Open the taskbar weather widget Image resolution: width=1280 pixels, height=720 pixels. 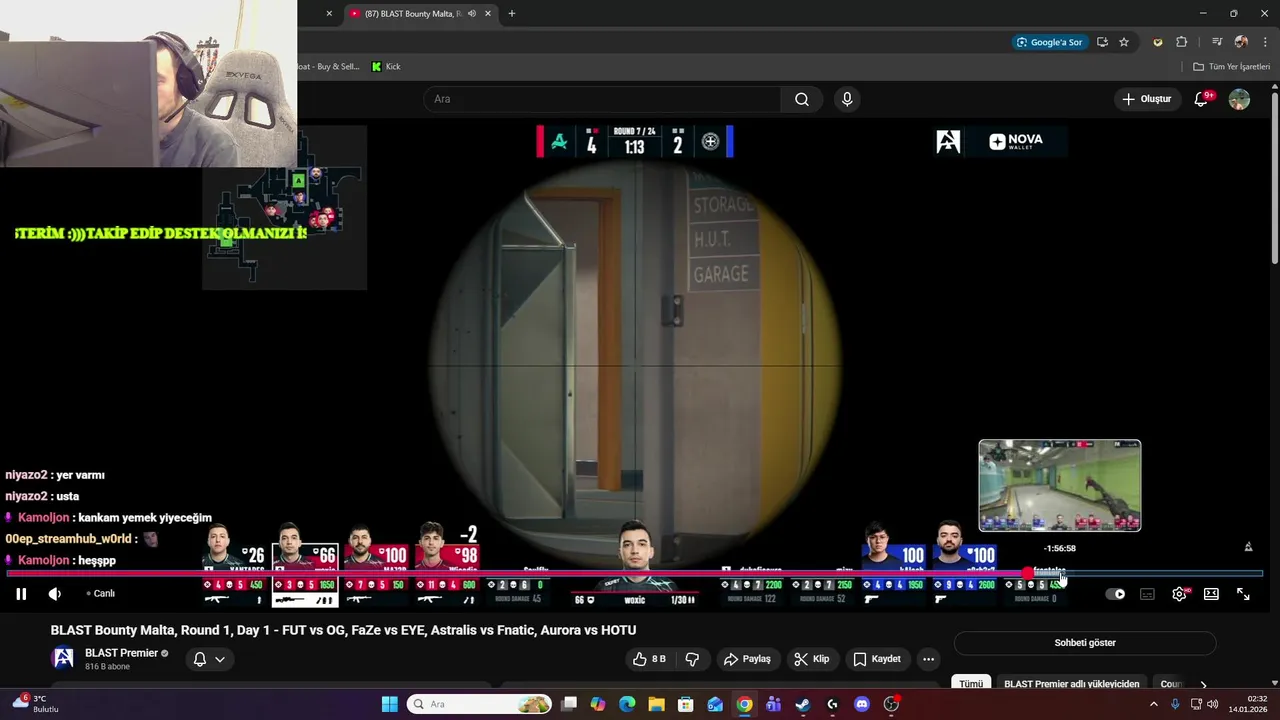pyautogui.click(x=35, y=704)
